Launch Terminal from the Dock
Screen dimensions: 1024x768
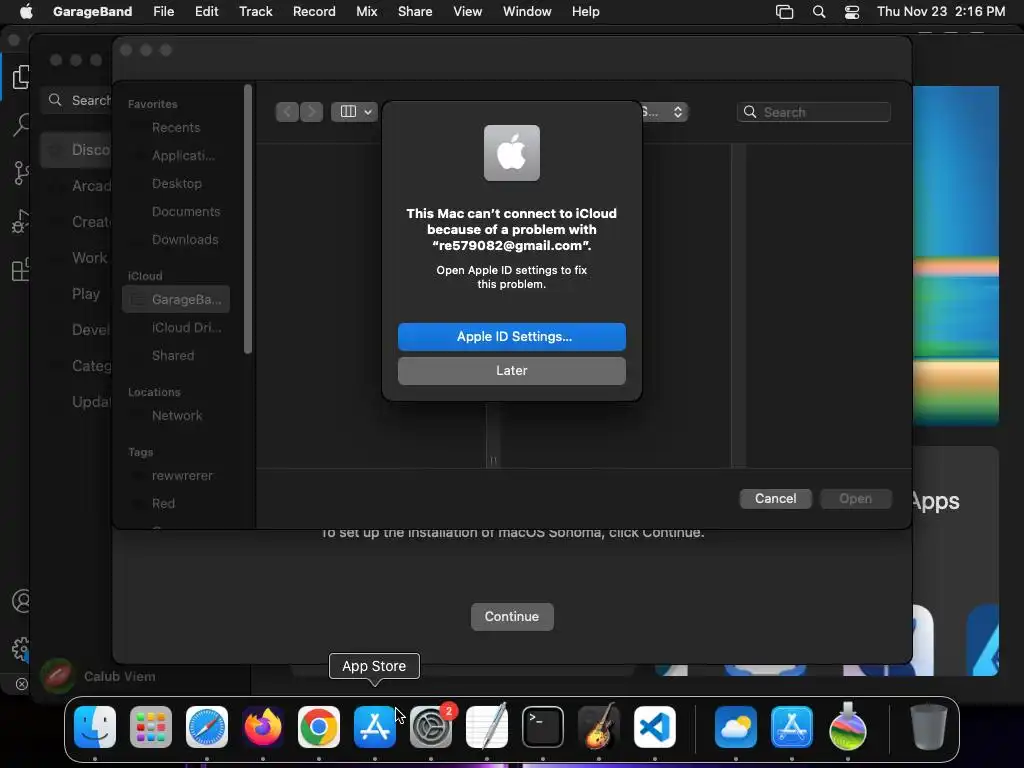tap(543, 727)
